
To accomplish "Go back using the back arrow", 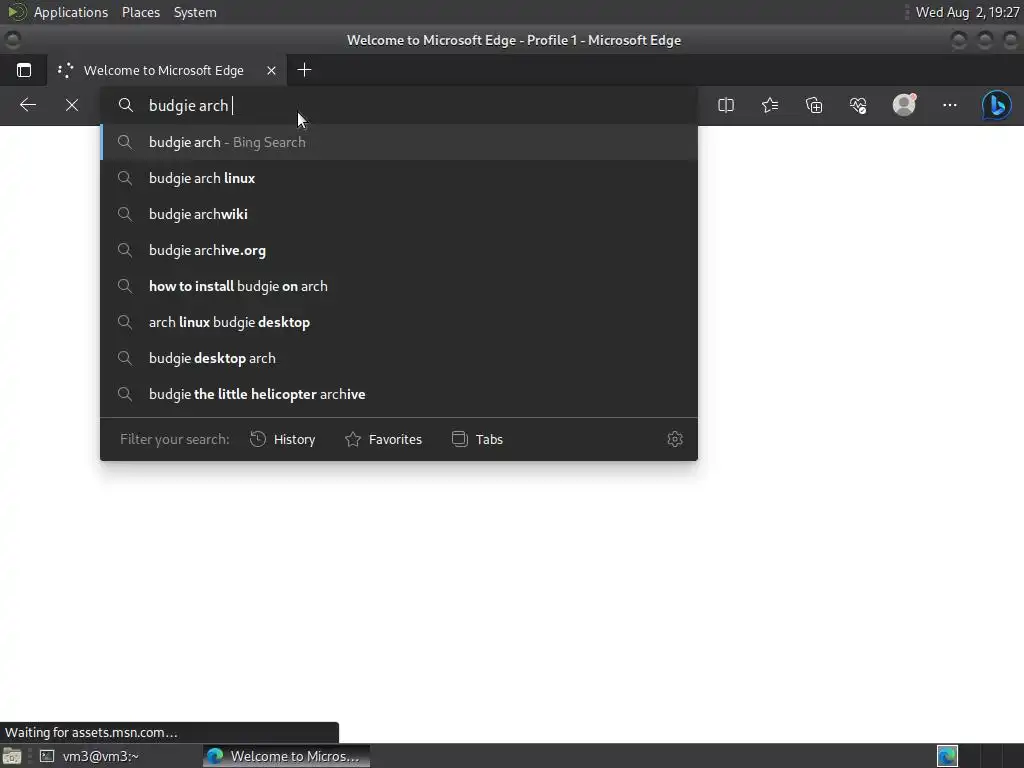I will pyautogui.click(x=27, y=105).
